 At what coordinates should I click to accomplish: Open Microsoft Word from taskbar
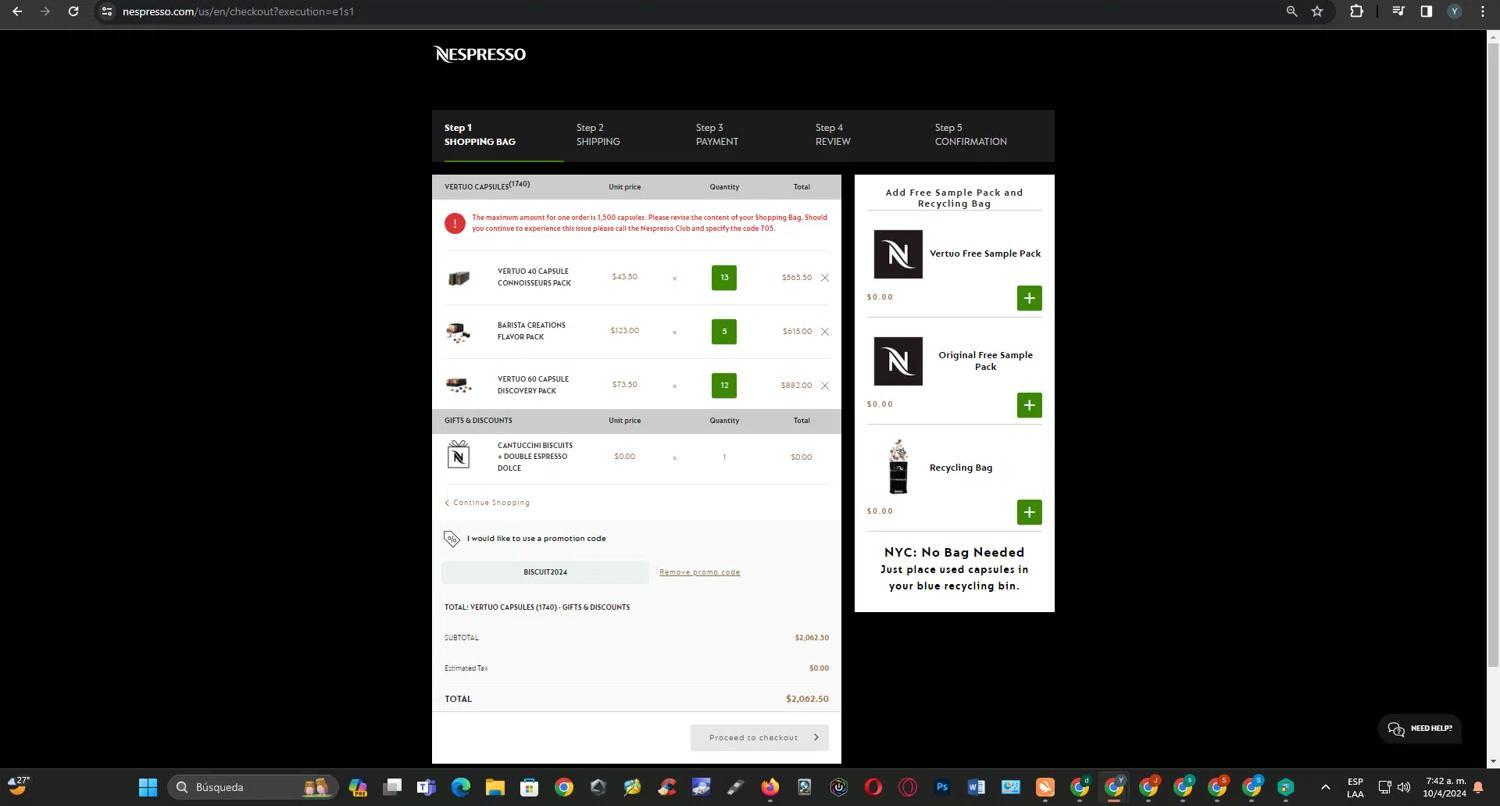976,788
